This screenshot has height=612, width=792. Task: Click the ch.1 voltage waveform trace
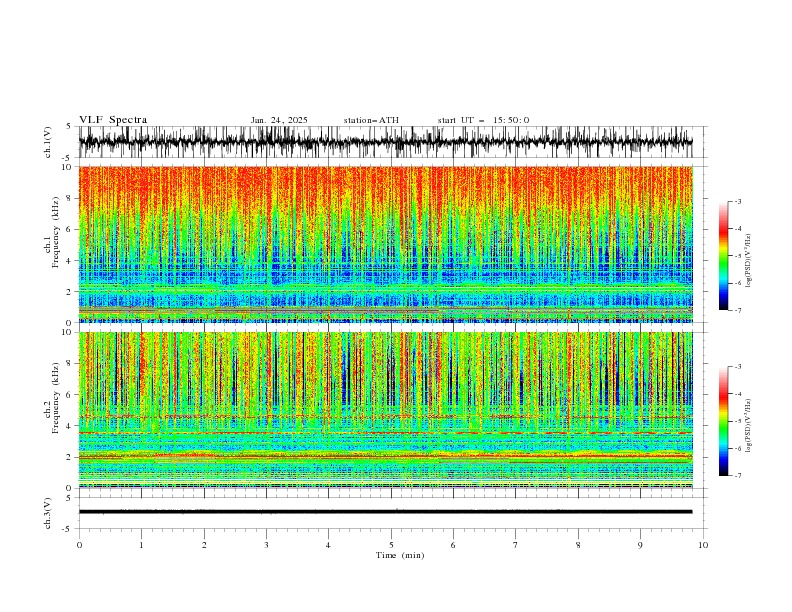385,142
